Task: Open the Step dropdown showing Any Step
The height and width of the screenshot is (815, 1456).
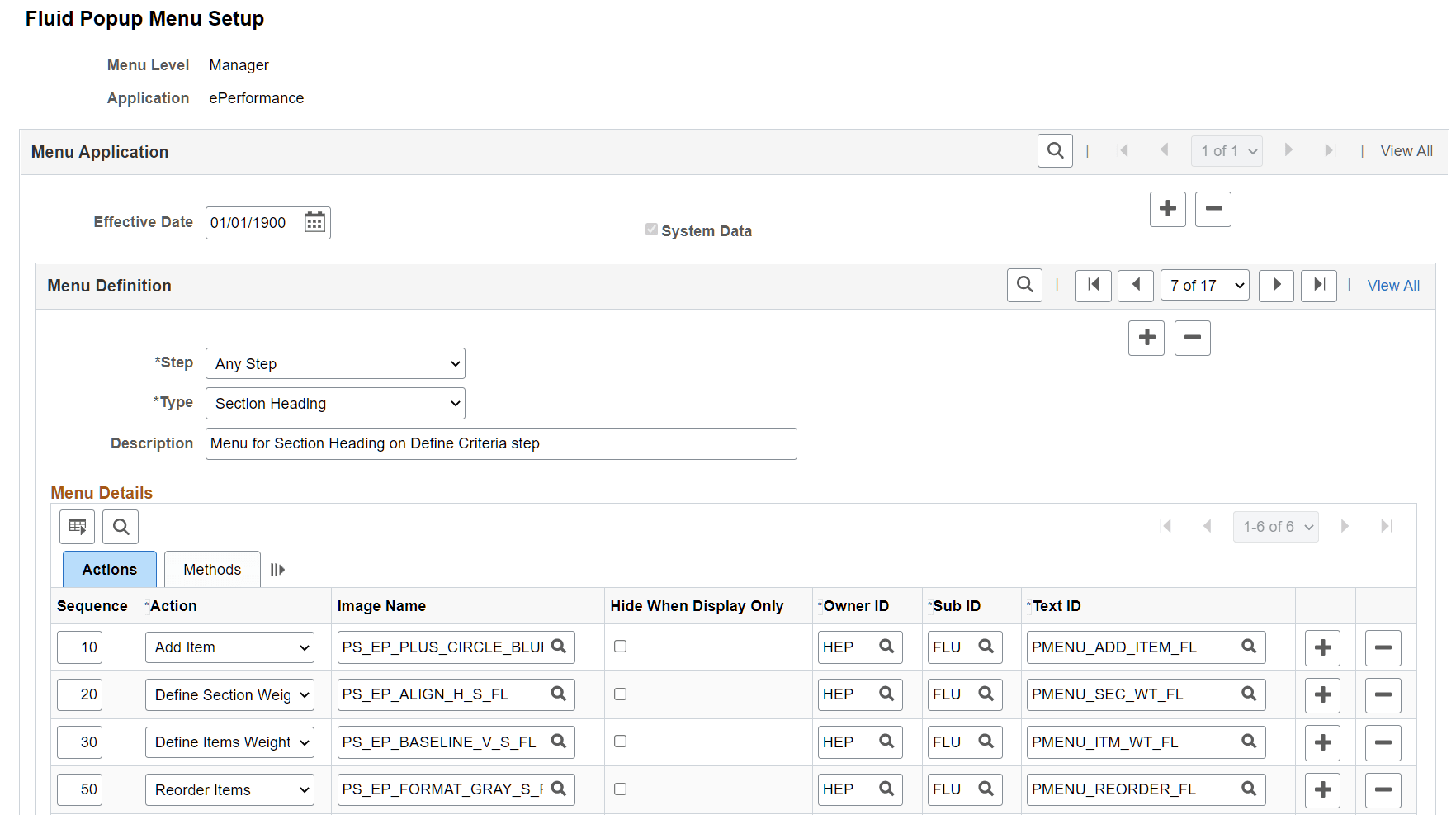Action: click(334, 363)
